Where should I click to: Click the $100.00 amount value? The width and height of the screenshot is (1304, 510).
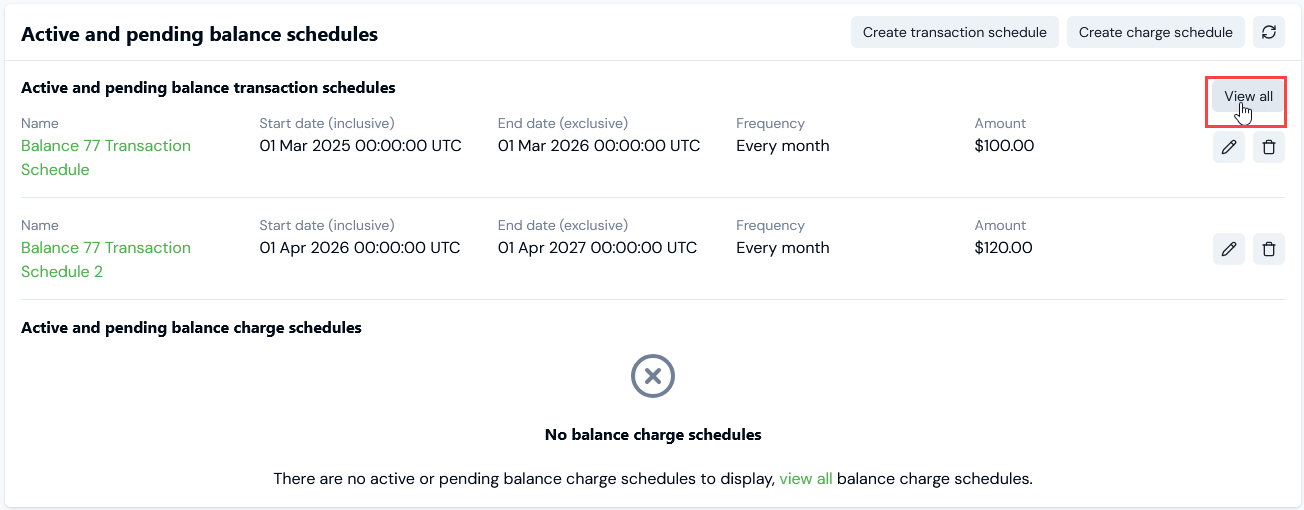click(1004, 146)
